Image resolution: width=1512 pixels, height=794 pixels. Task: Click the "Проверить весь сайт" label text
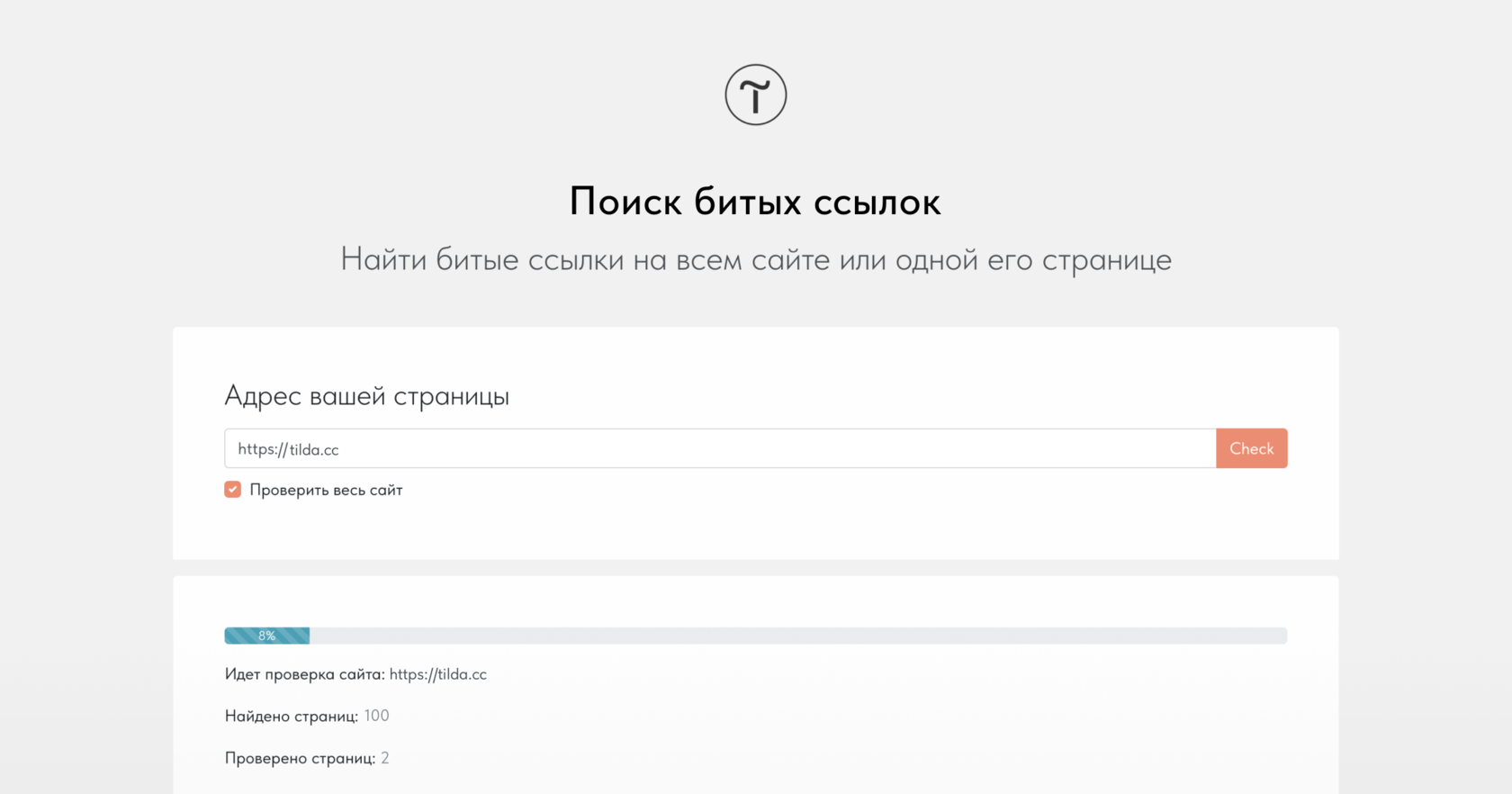pos(326,491)
